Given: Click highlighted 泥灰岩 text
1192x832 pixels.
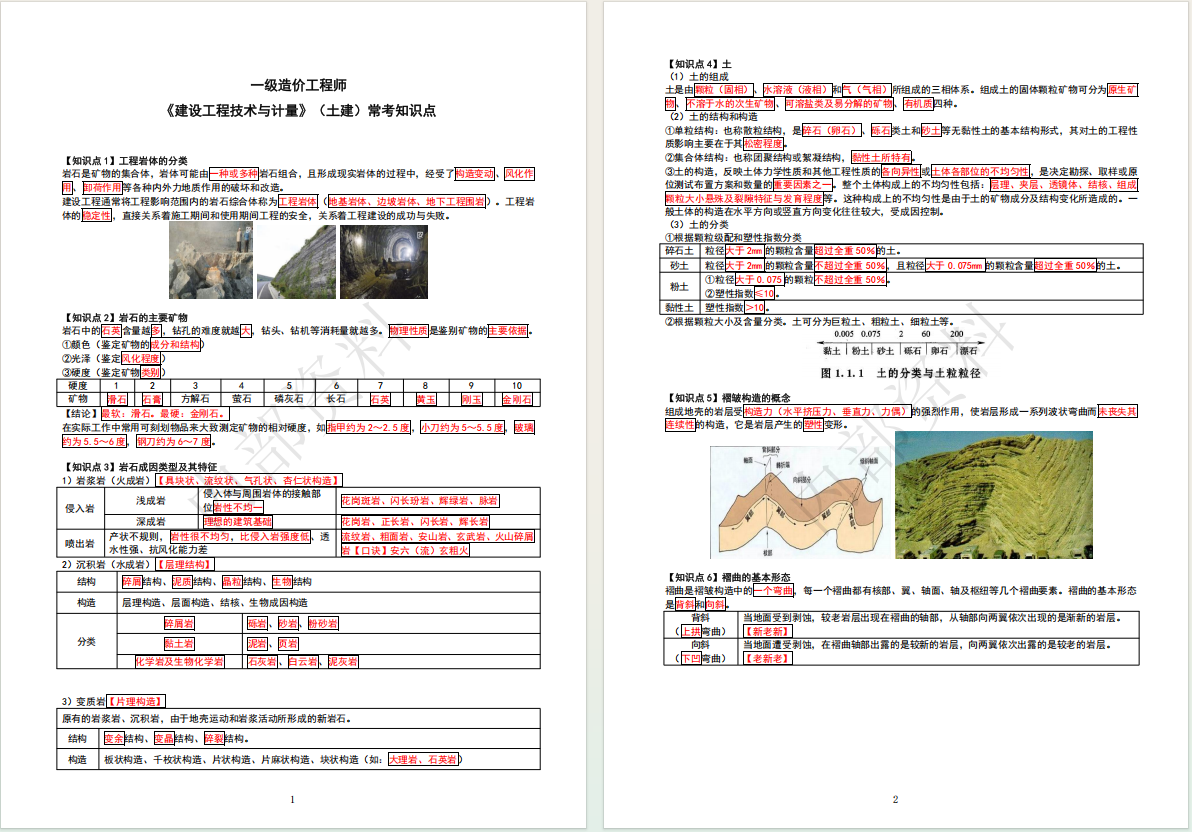Looking at the screenshot, I should coord(343,662).
